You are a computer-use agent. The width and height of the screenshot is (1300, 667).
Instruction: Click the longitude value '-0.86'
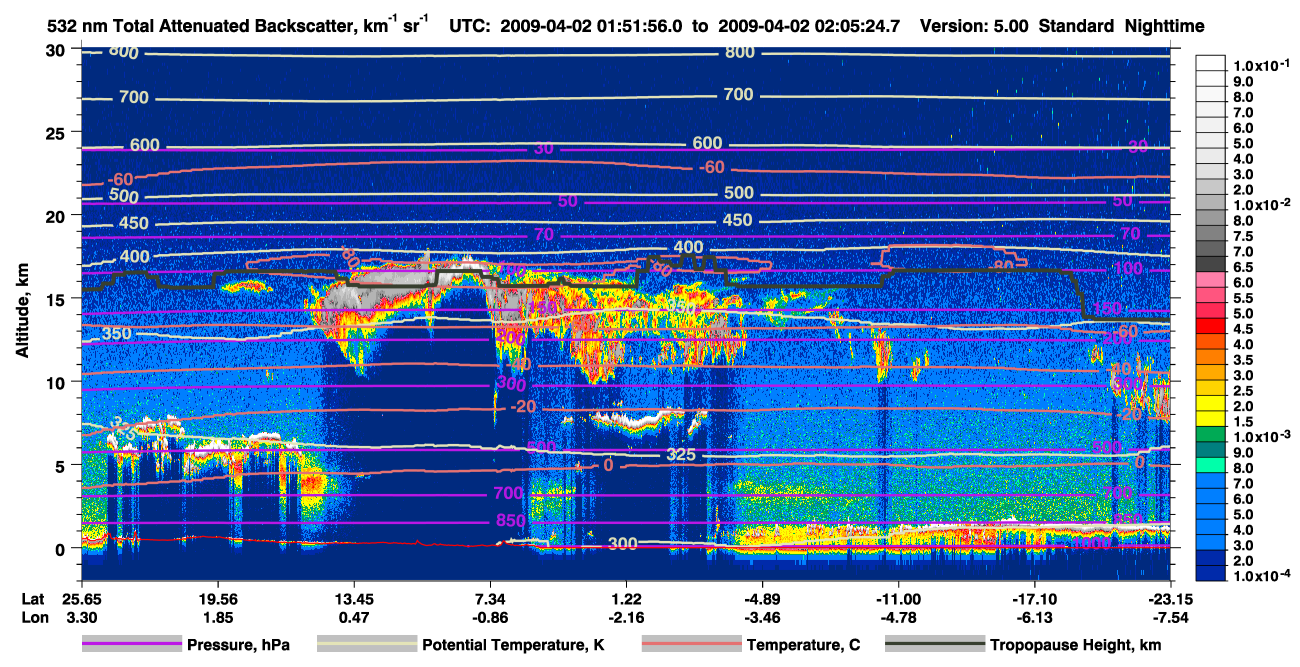coord(490,617)
